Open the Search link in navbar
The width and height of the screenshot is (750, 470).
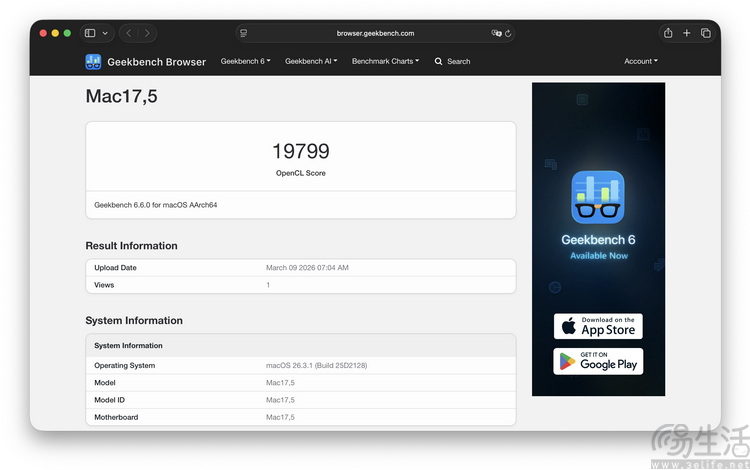pos(459,61)
